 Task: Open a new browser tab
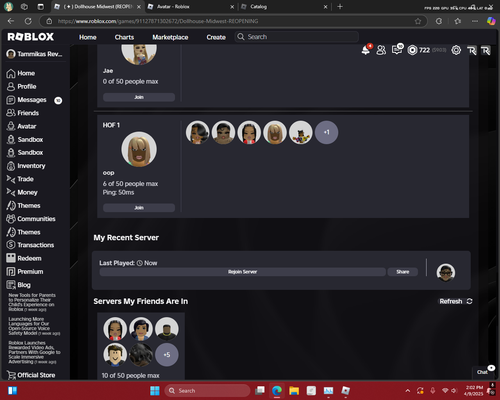340,7
